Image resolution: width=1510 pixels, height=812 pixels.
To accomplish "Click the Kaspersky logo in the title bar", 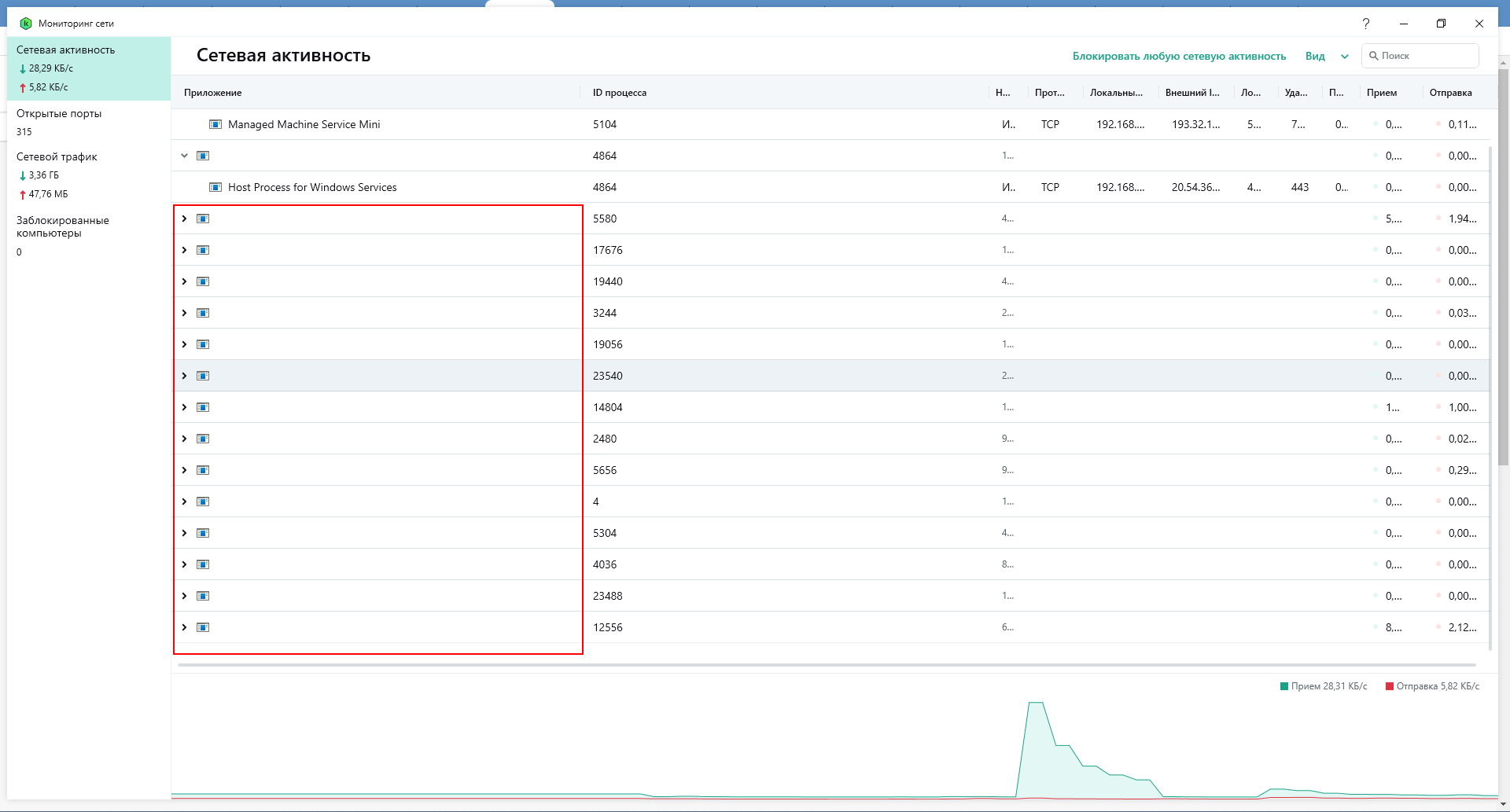I will (26, 24).
